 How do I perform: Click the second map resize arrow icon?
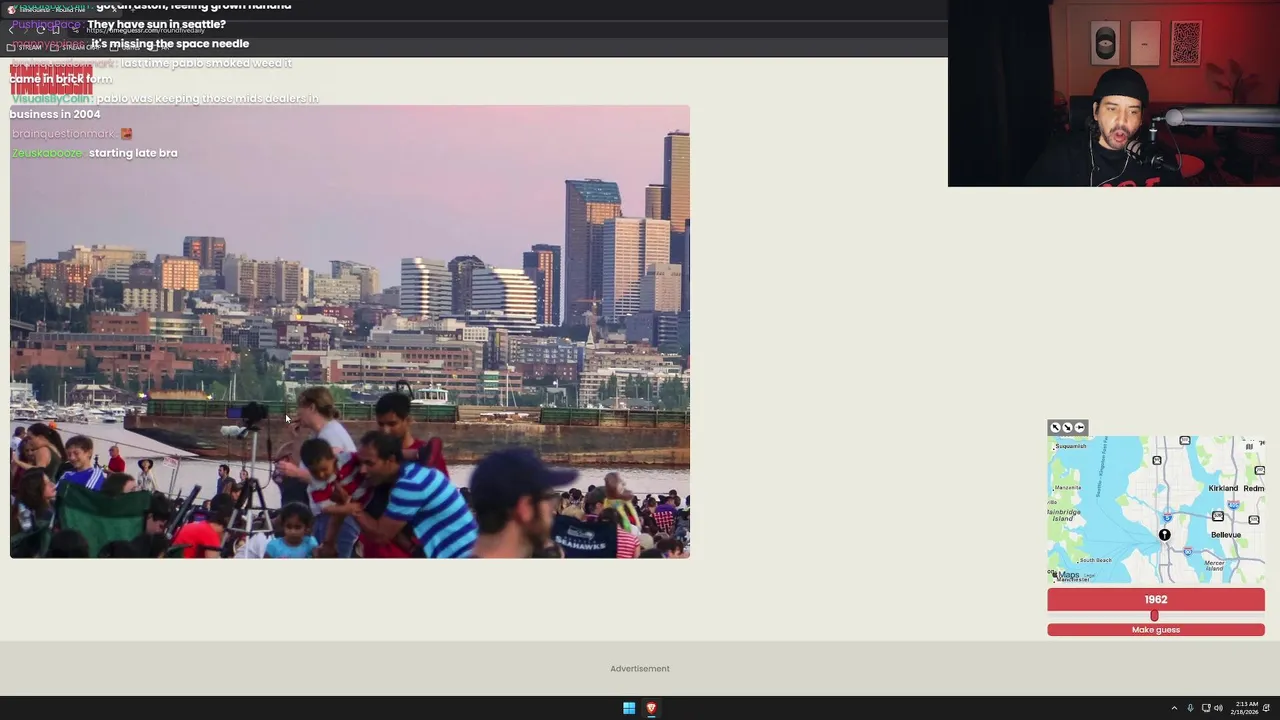tap(1067, 427)
